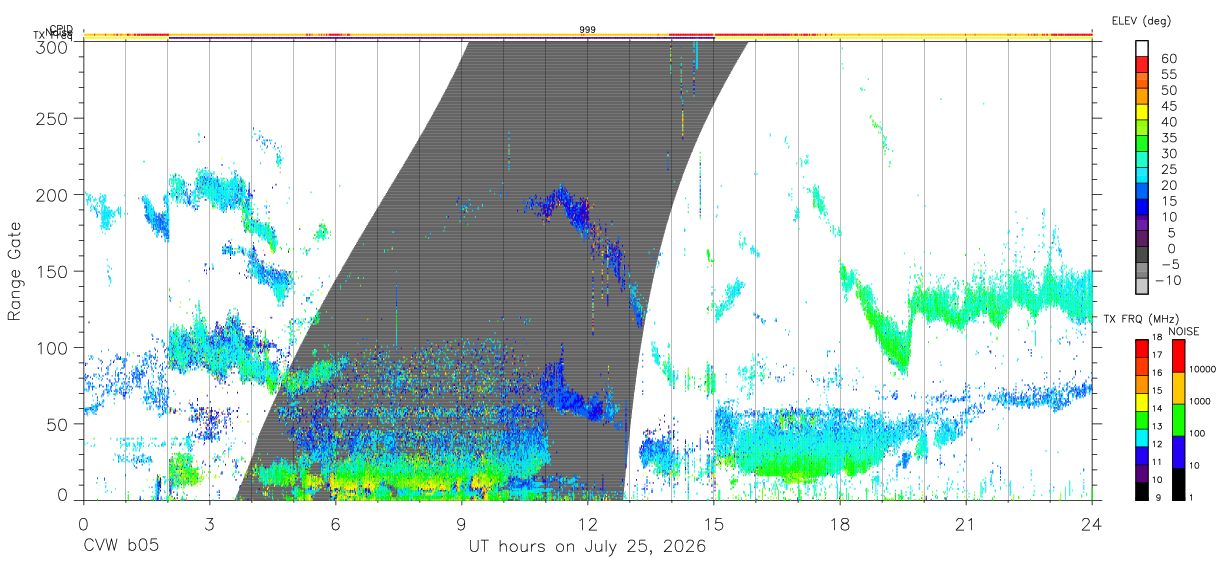Click the "12" tick on UT hours axis
Screen dimensions: 1228x567
tap(588, 524)
